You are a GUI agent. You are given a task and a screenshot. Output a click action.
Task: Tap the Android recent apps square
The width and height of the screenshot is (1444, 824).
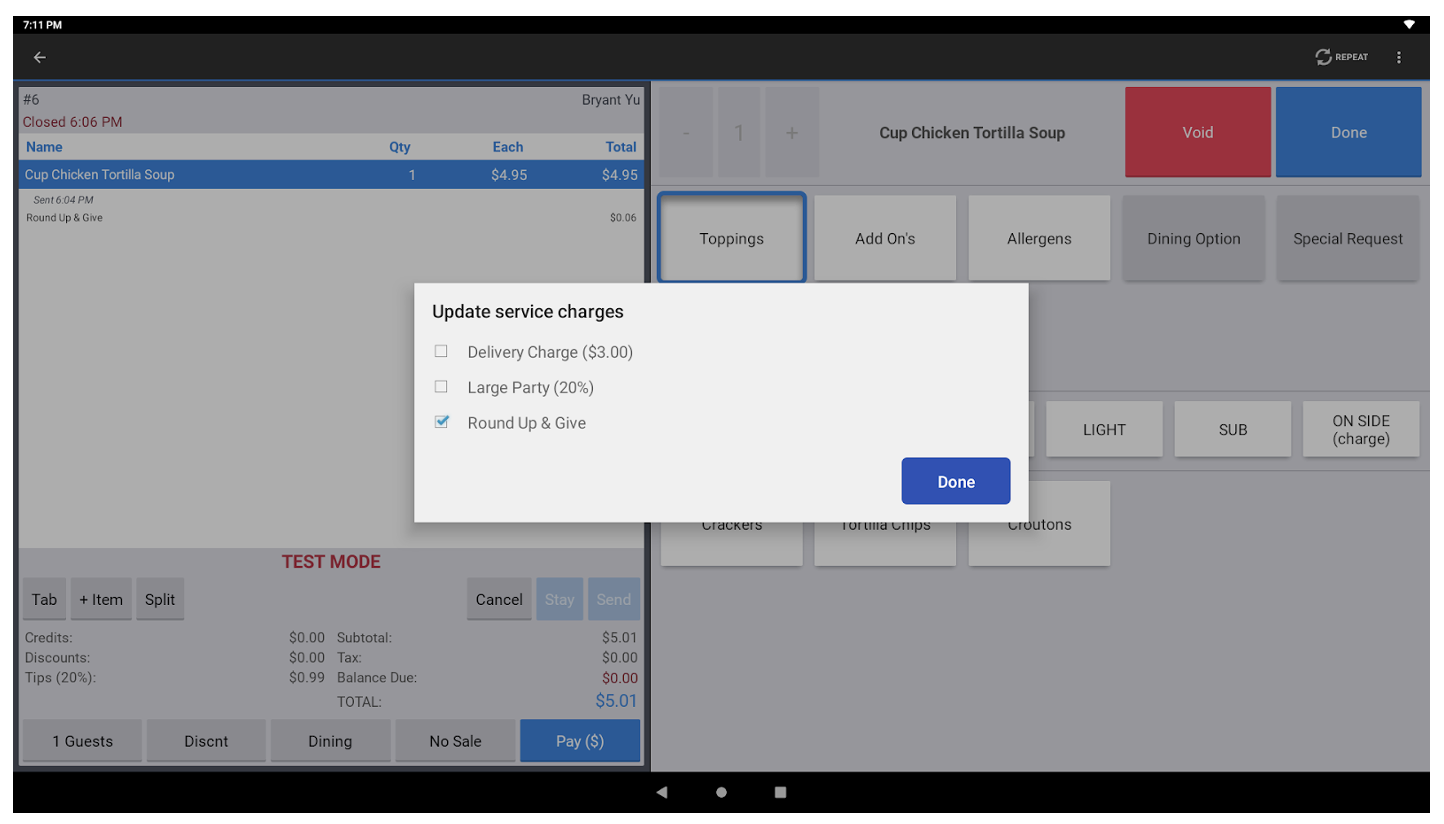[x=780, y=792]
